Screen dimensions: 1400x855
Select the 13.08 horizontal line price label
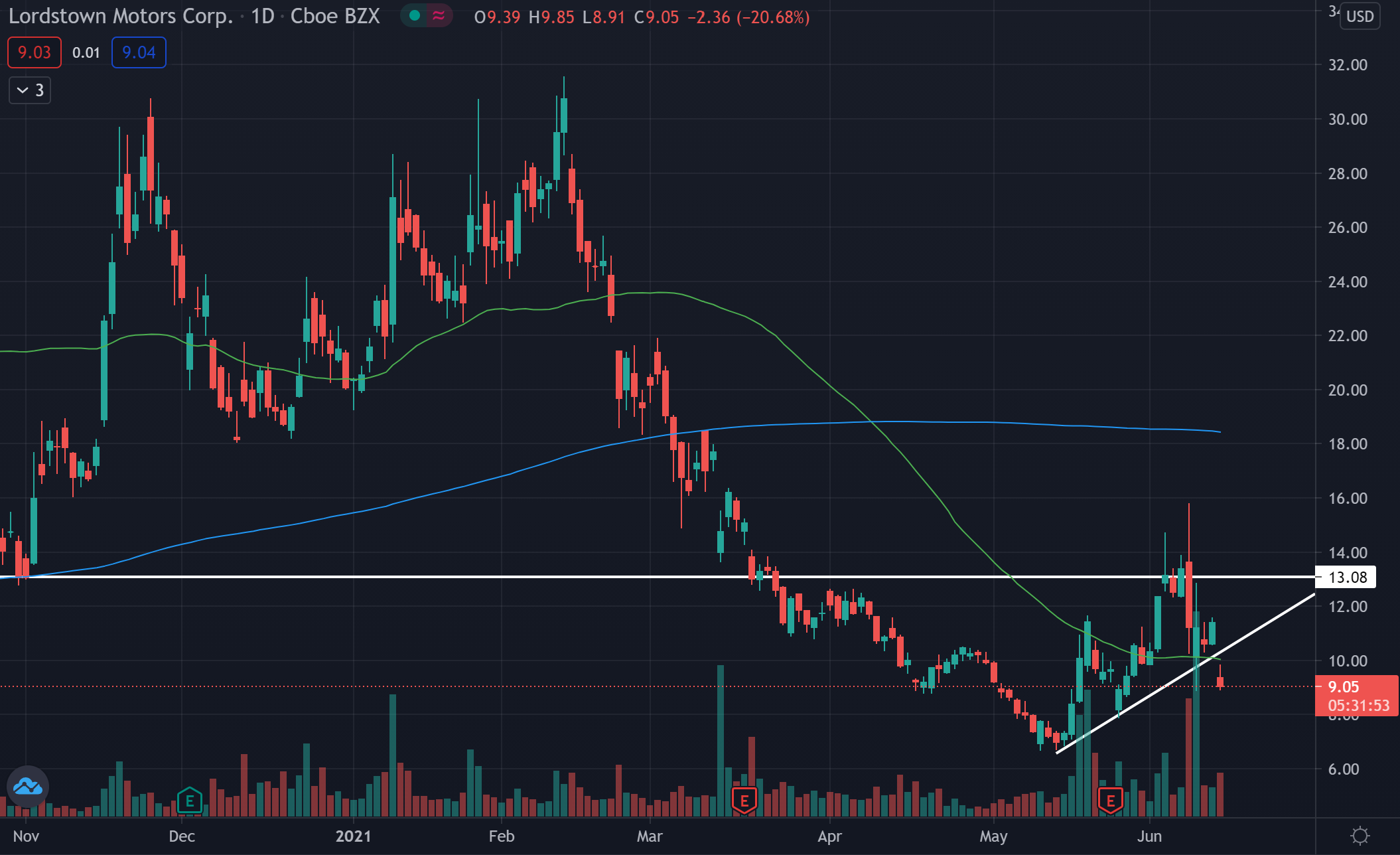click(x=1346, y=578)
